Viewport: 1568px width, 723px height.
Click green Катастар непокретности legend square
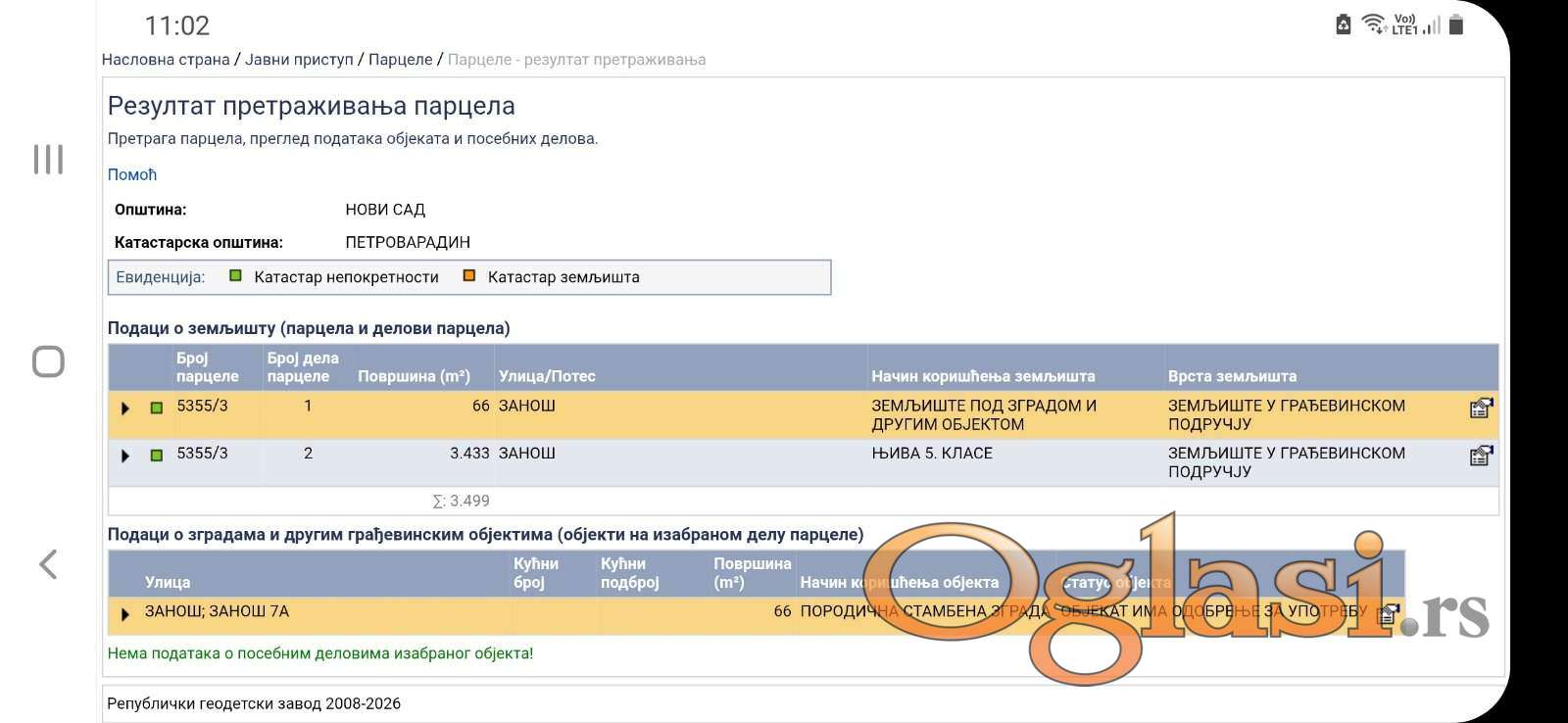click(235, 276)
